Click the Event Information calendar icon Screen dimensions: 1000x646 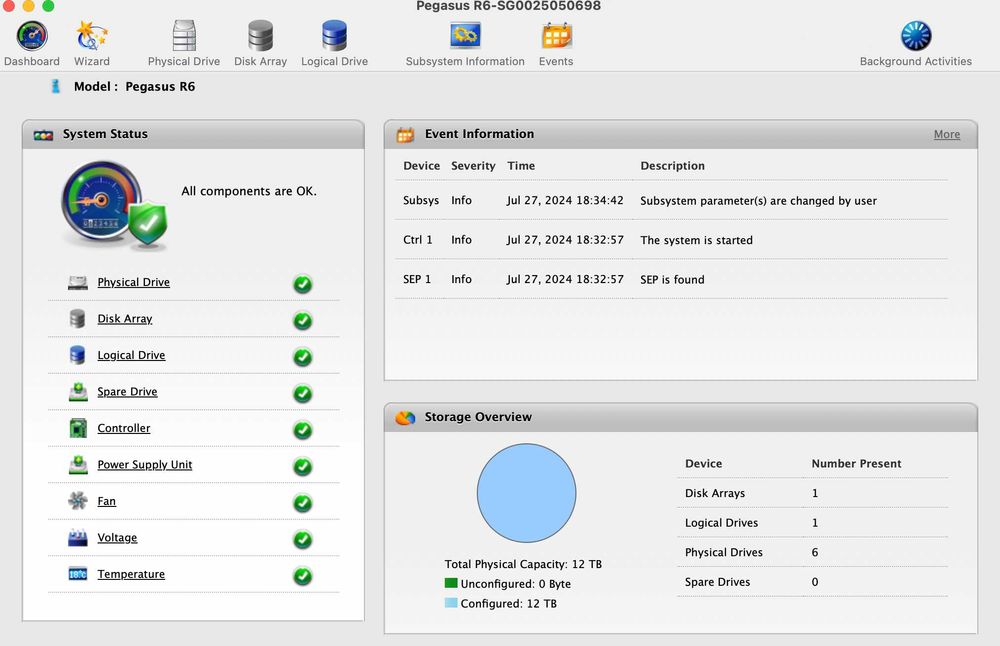[405, 134]
